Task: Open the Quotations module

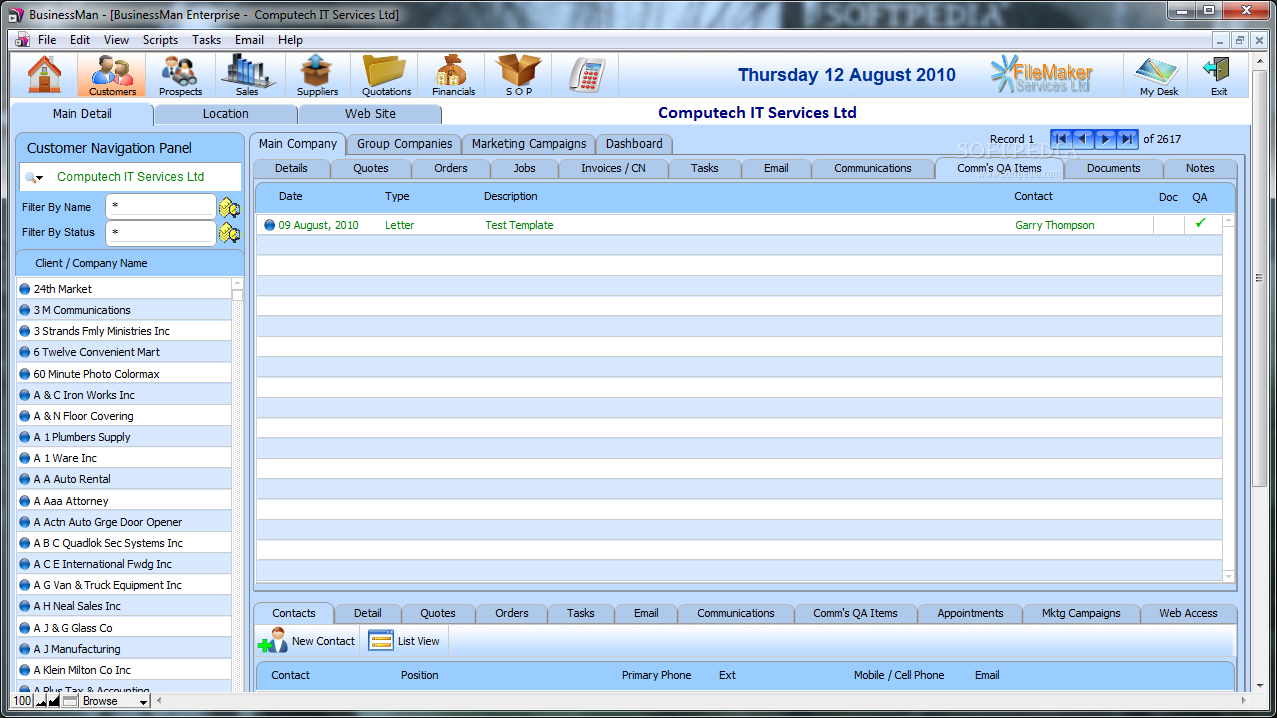Action: 386,76
